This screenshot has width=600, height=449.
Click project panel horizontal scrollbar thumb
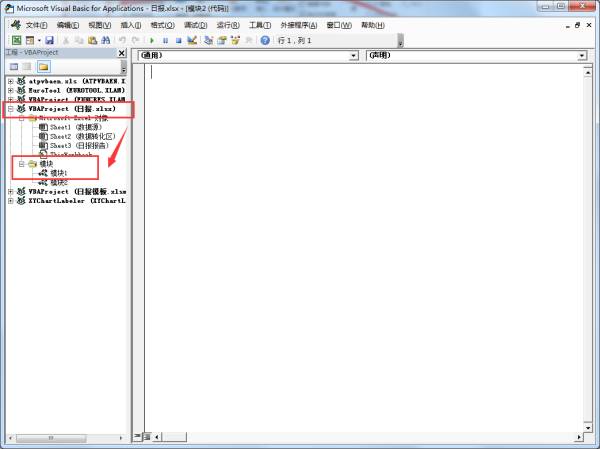point(51,438)
